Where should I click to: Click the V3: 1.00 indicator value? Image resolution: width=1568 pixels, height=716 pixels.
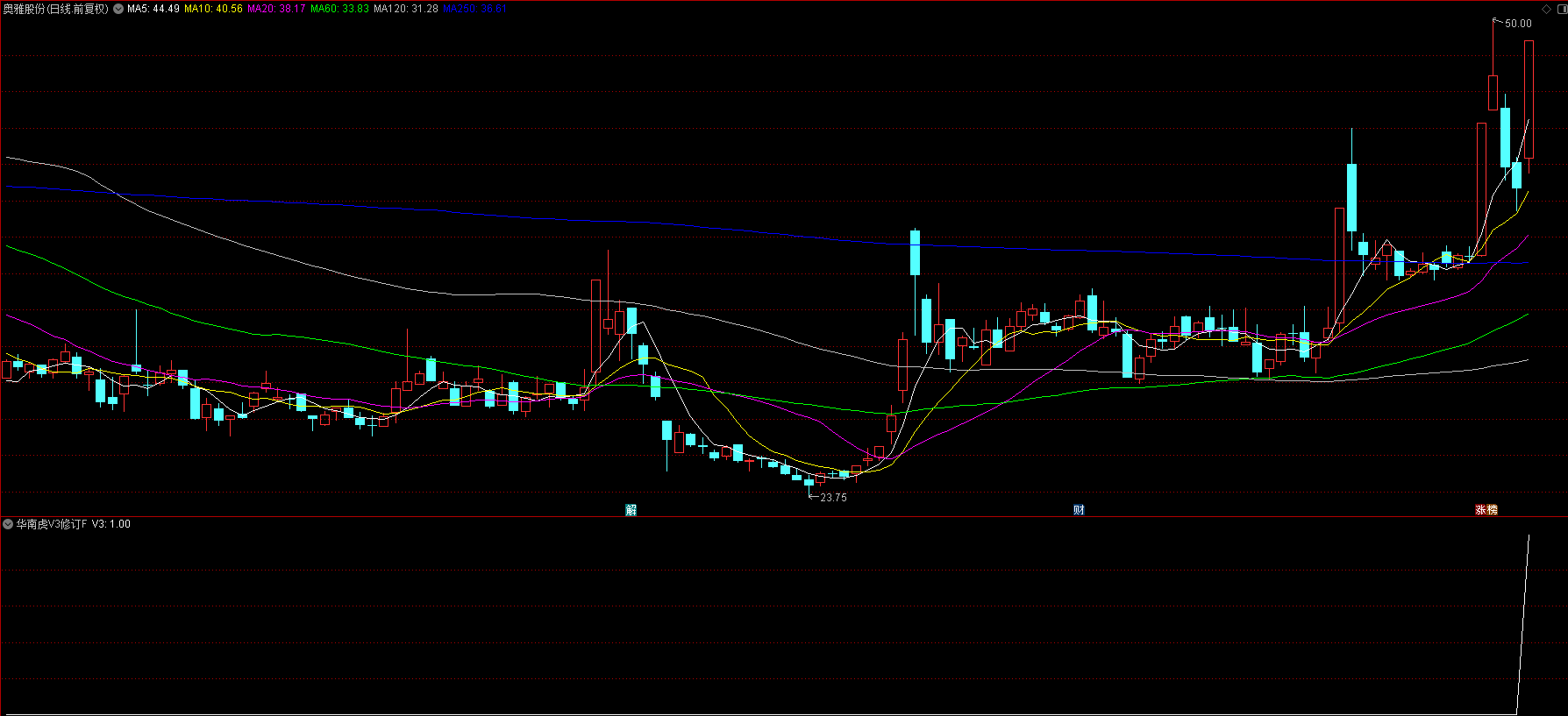(x=111, y=524)
